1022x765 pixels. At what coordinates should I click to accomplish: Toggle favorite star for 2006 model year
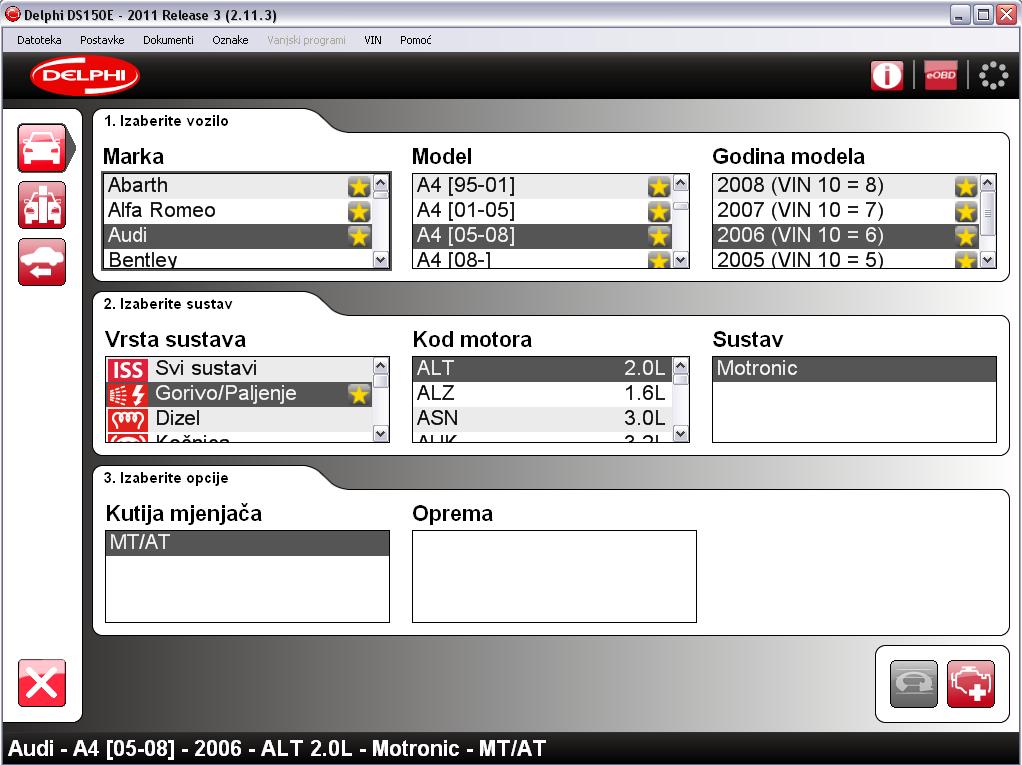coord(965,236)
